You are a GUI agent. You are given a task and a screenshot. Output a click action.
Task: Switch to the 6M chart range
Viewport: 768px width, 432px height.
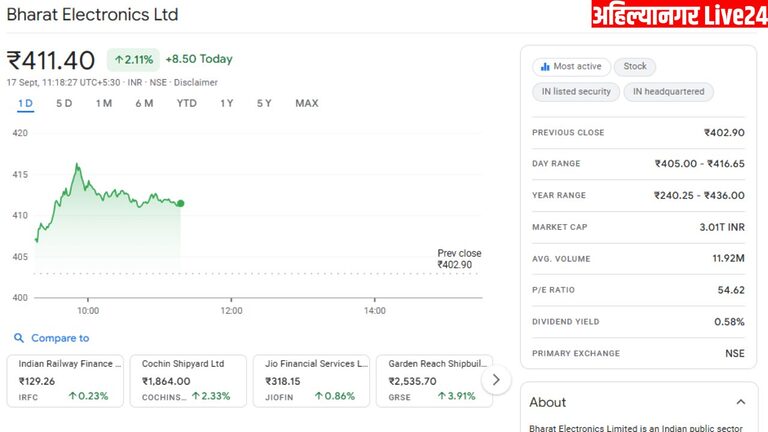point(144,103)
